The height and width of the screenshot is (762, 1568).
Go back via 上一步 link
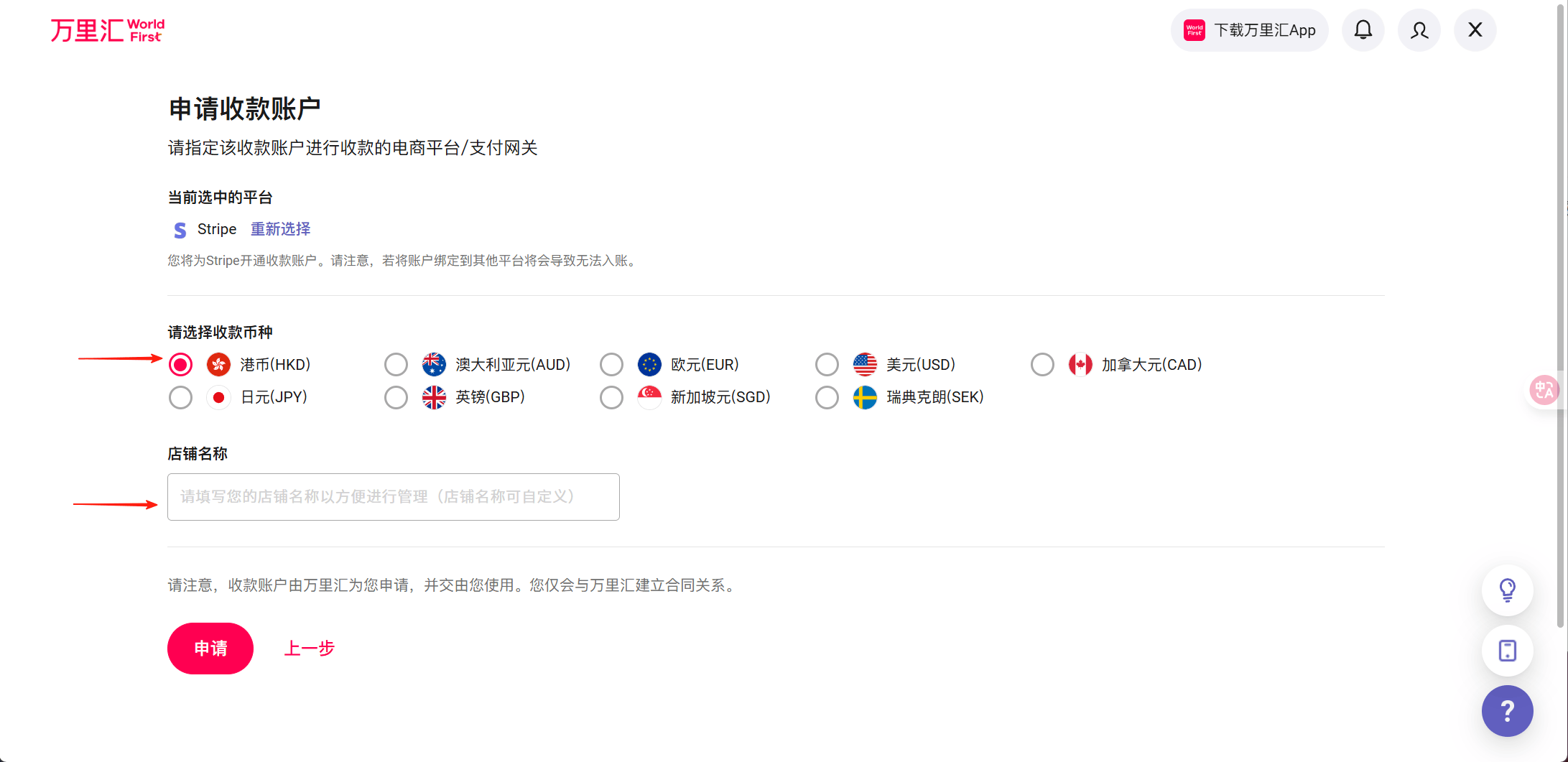click(x=310, y=649)
